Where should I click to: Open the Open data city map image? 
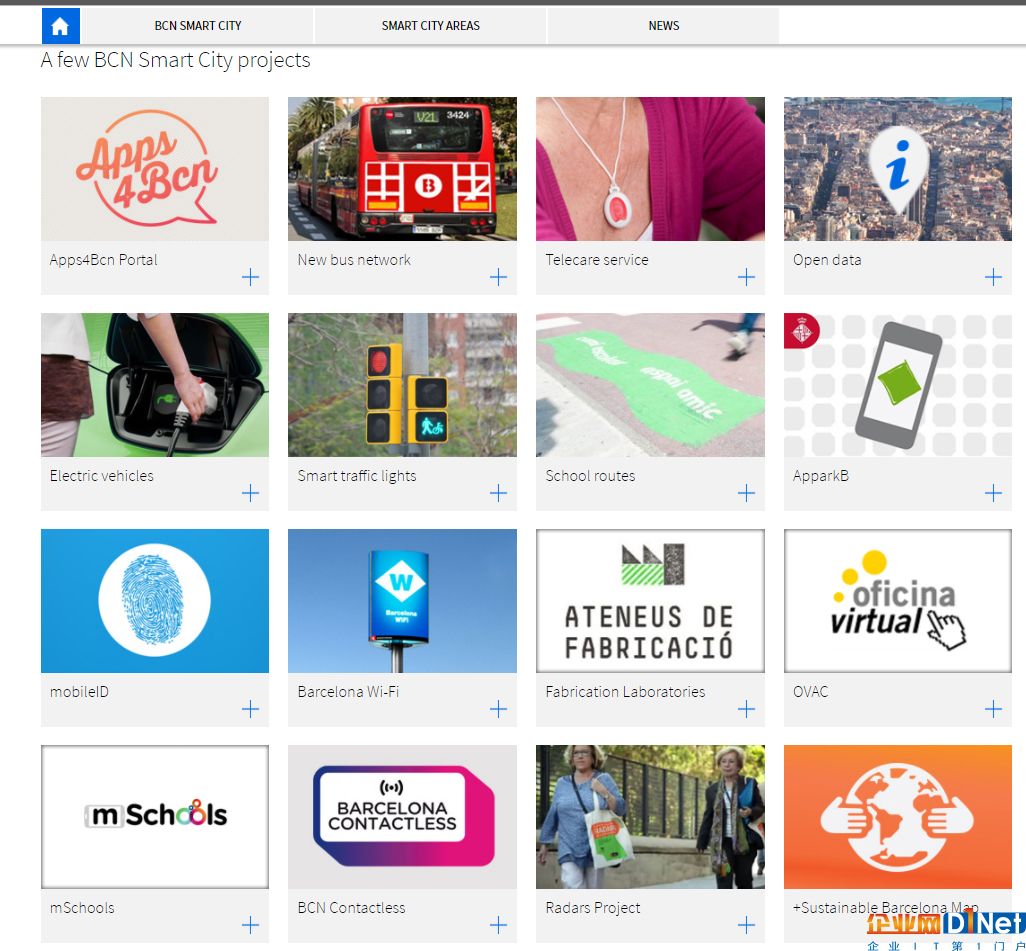tap(898, 169)
